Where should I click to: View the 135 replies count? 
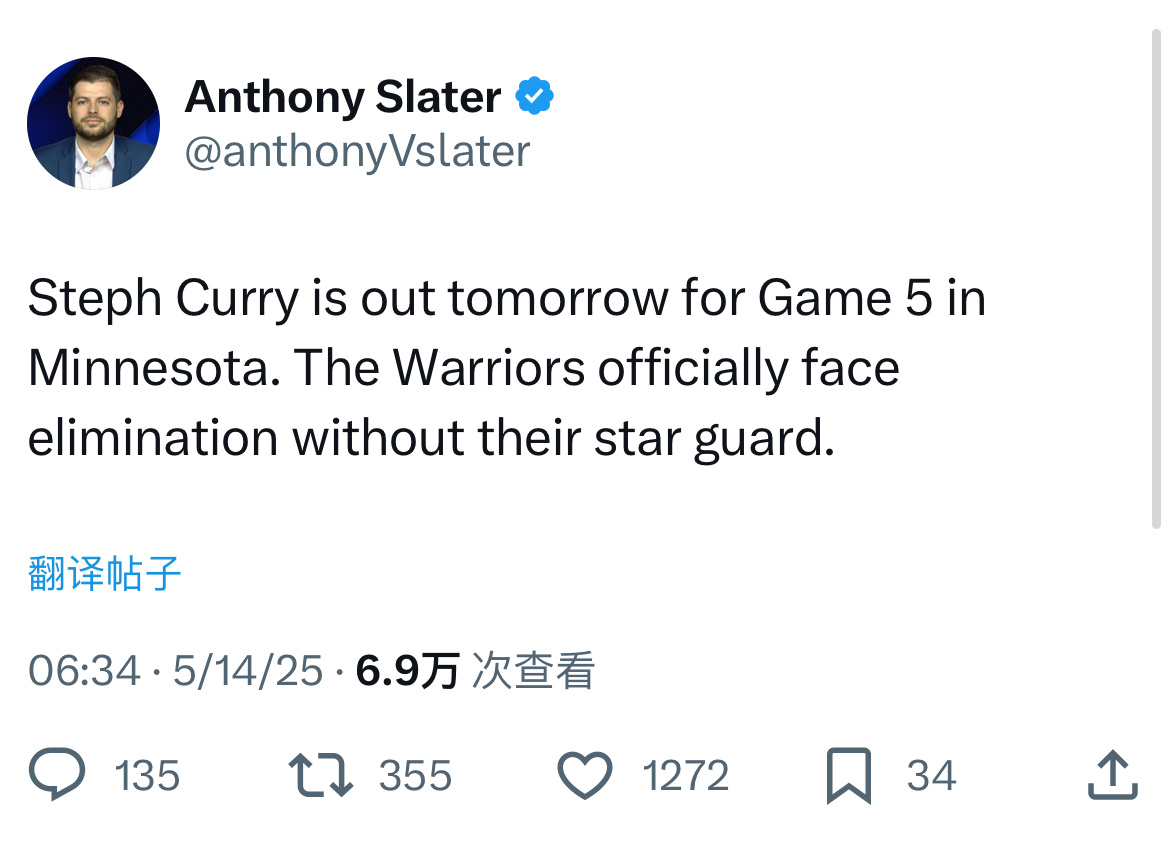147,776
